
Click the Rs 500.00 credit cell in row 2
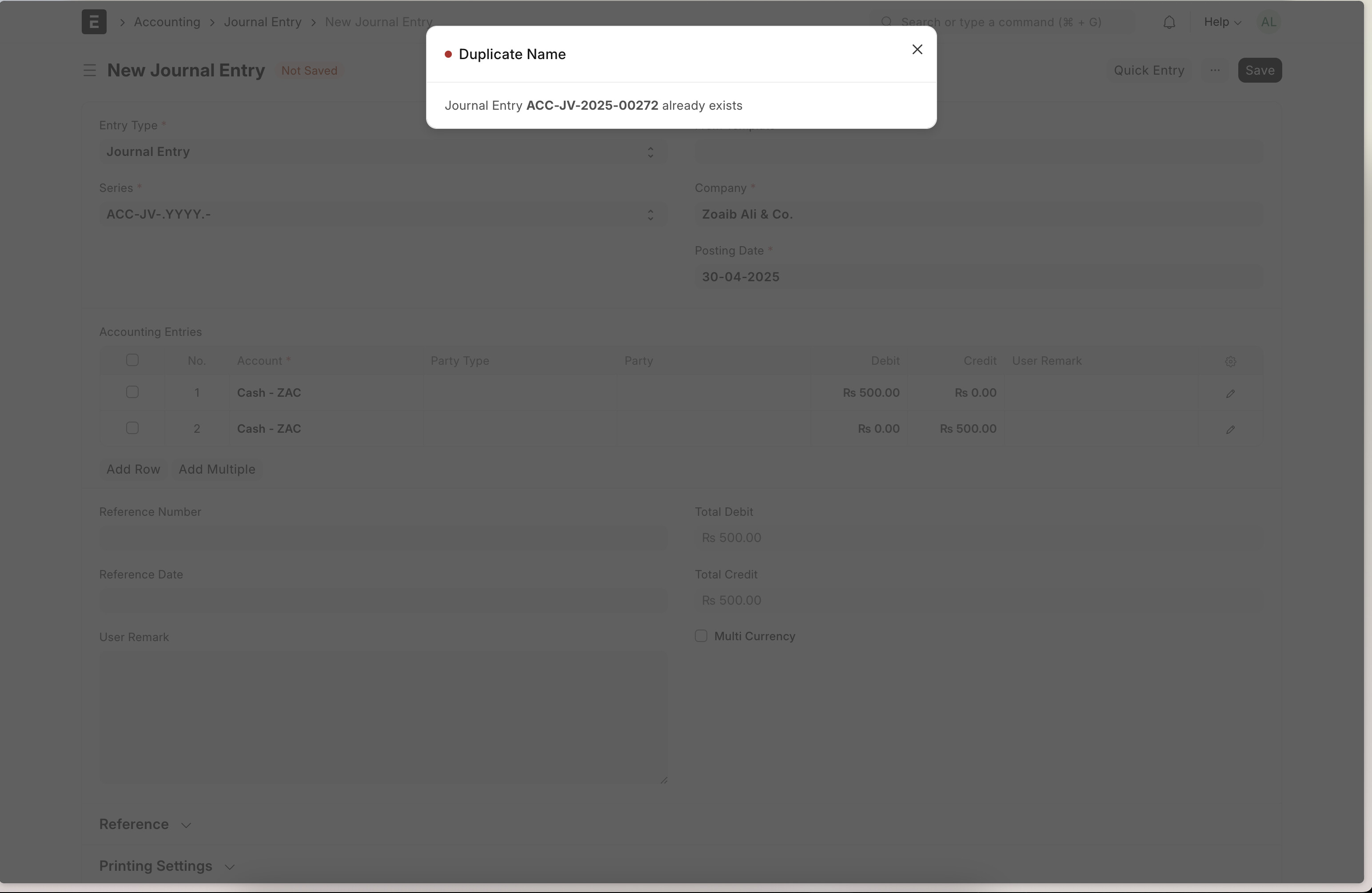click(x=956, y=429)
